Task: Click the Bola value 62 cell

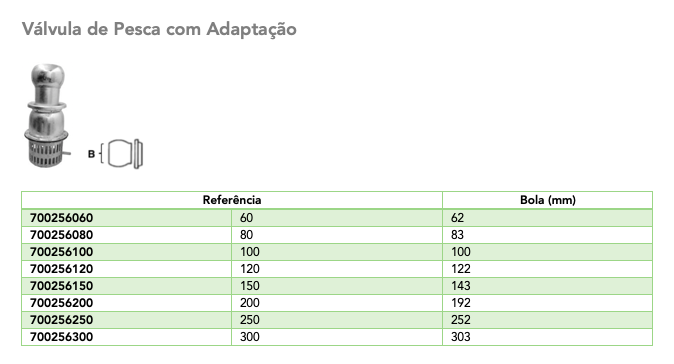Action: [x=547, y=218]
